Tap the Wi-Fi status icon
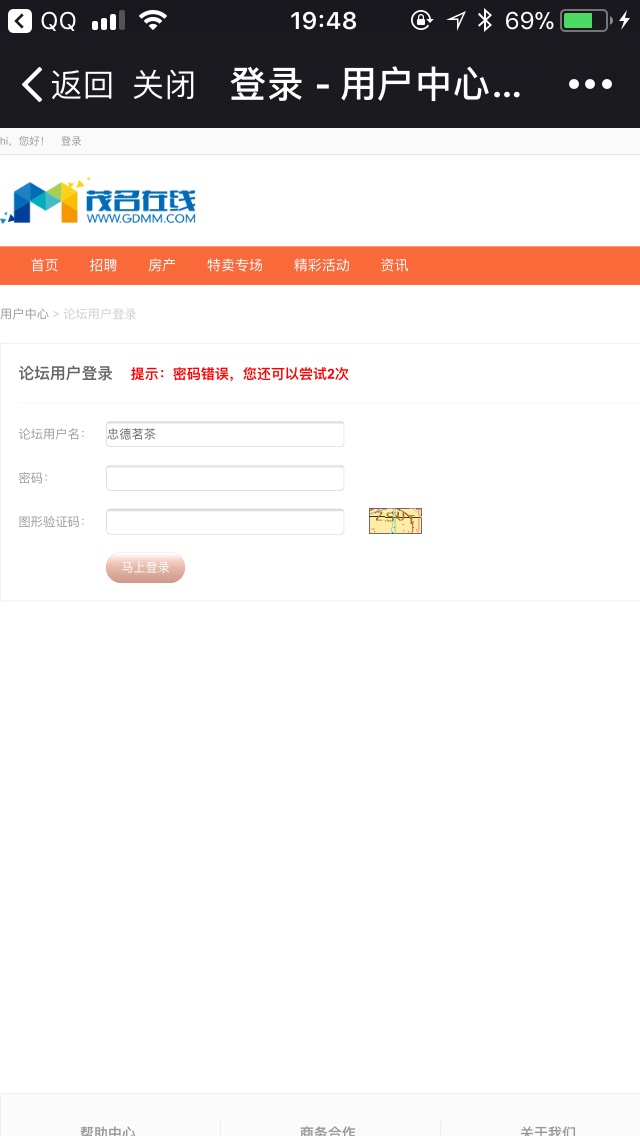 click(x=152, y=20)
